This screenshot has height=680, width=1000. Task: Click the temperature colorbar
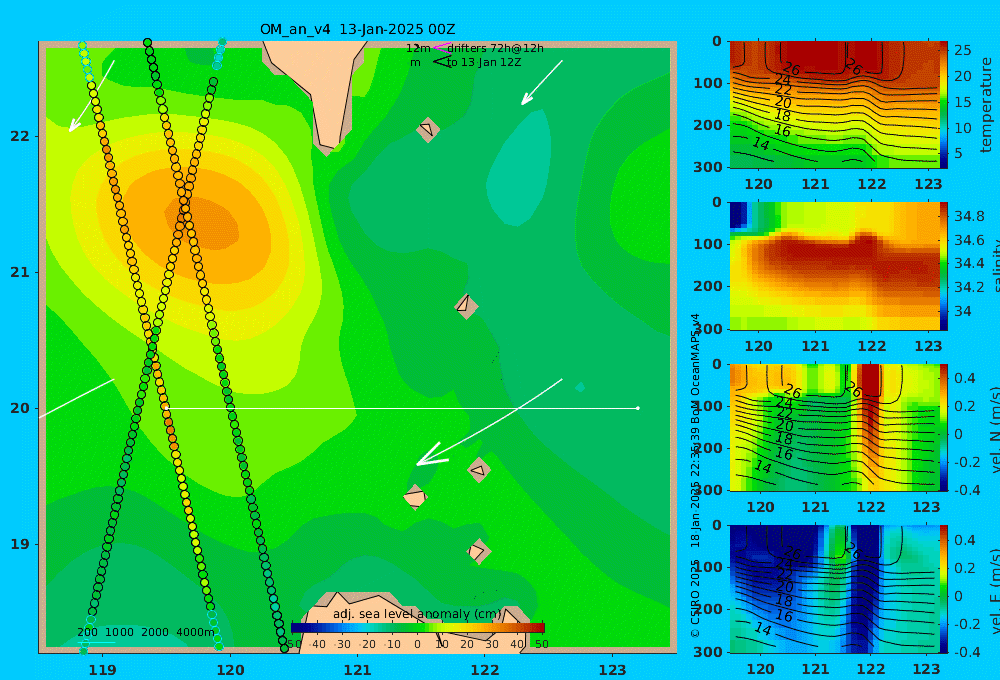(943, 105)
